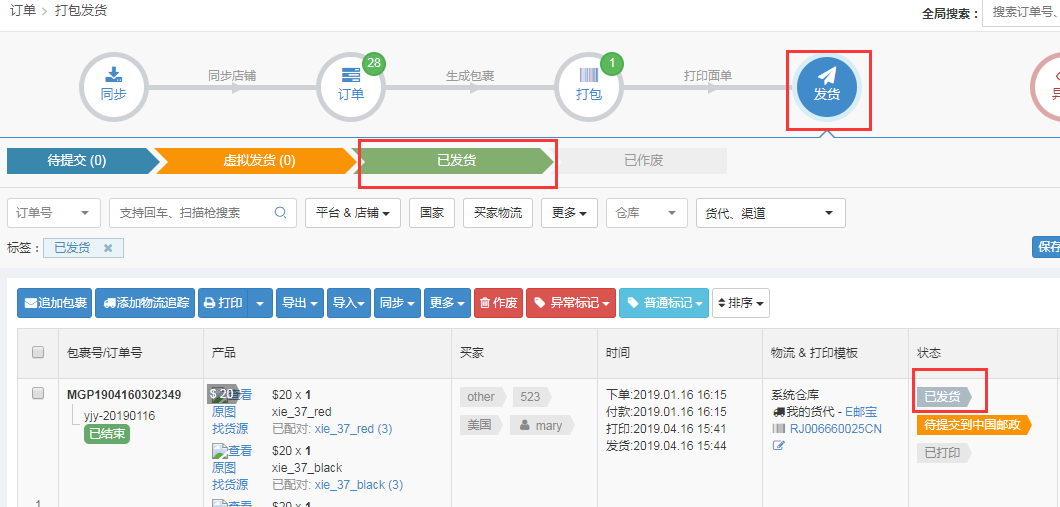Click the 追加包裹 envelope button
Screen dimensions: 1060x507
pyautogui.click(x=55, y=303)
